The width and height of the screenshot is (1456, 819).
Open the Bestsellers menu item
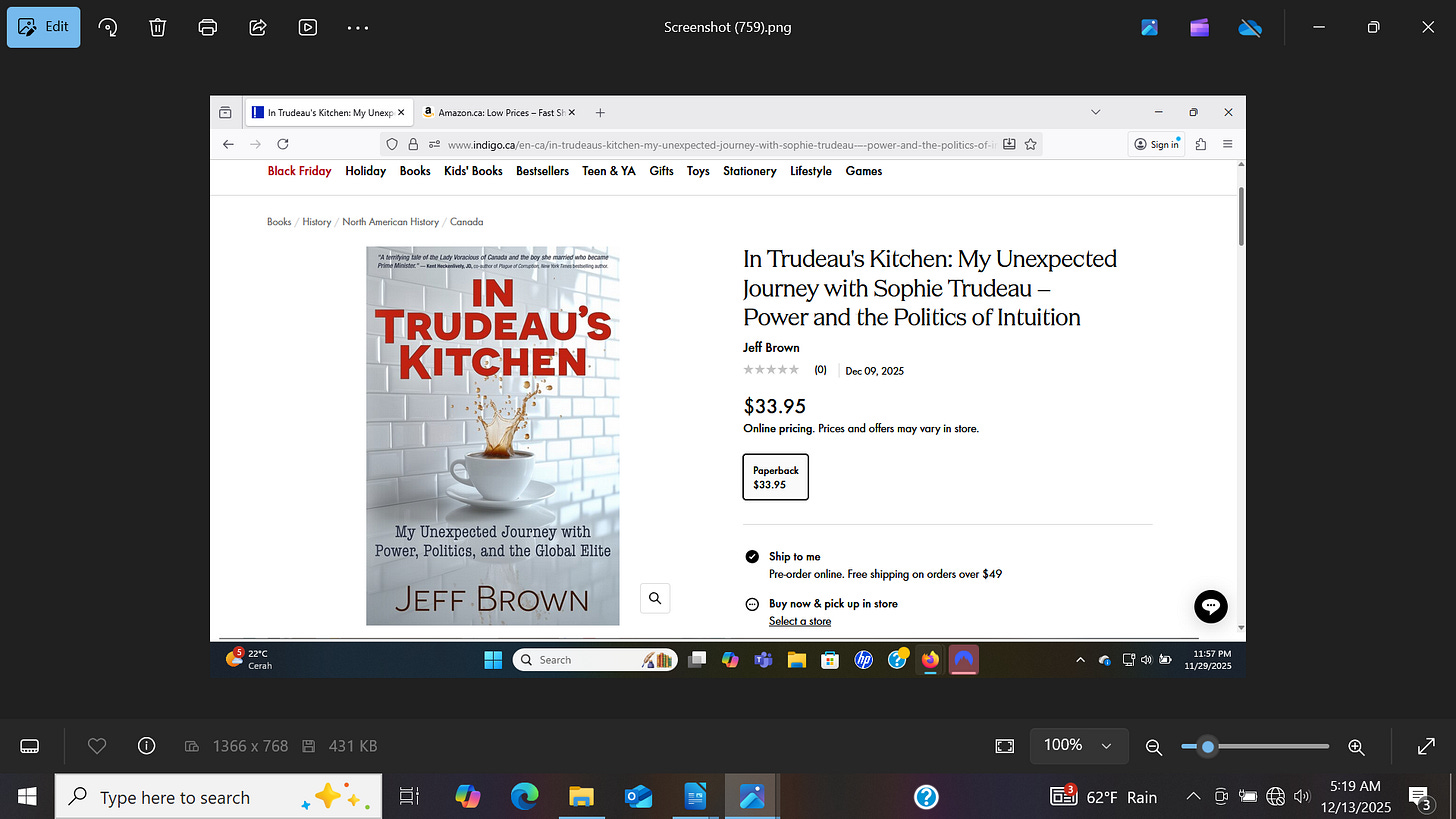[x=542, y=171]
